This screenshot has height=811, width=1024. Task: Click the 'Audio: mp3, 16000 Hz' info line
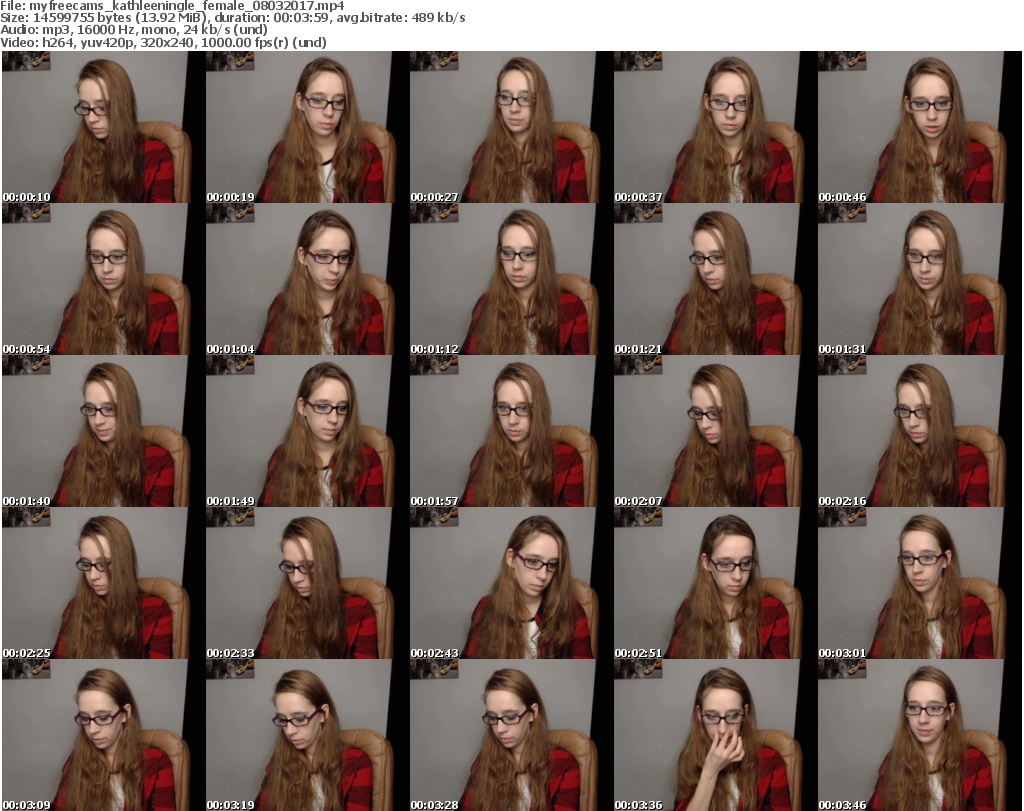click(134, 30)
